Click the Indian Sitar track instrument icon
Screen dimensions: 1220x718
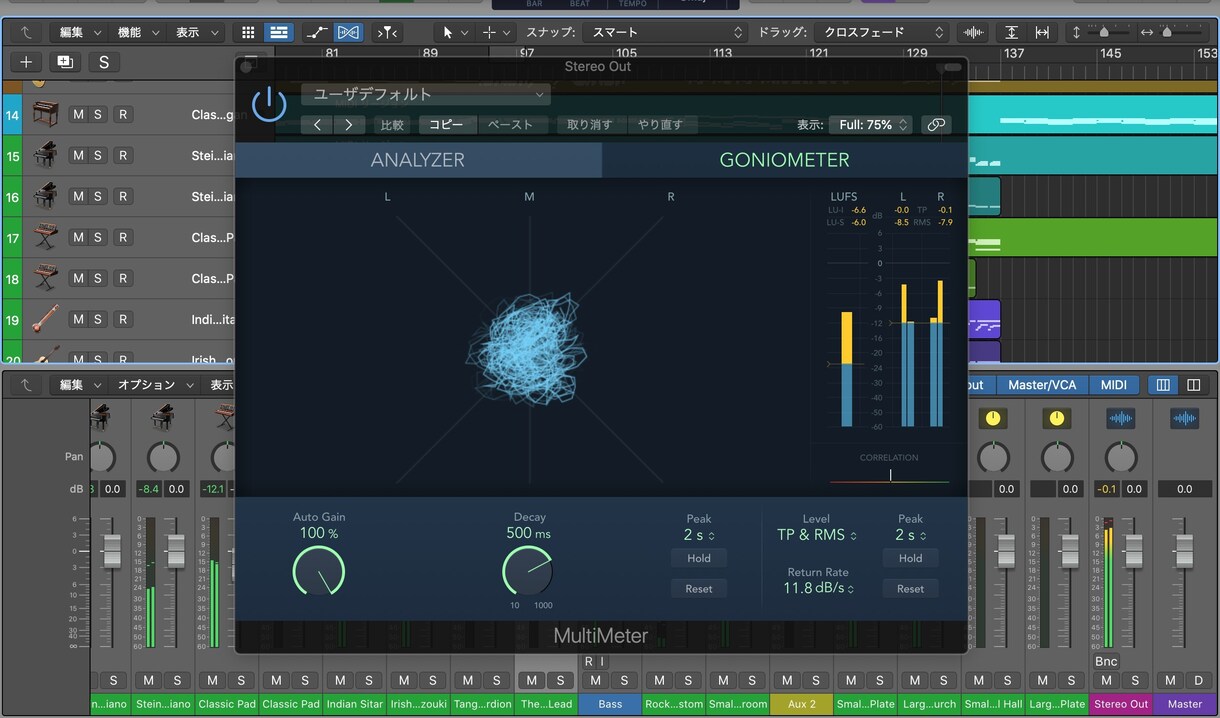tap(44, 319)
